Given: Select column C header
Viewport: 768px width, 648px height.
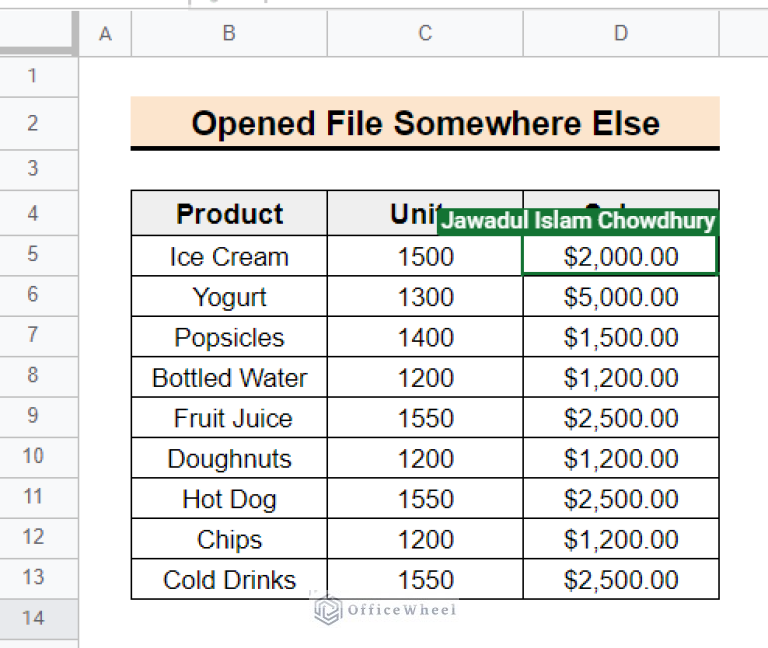Looking at the screenshot, I should [x=425, y=34].
